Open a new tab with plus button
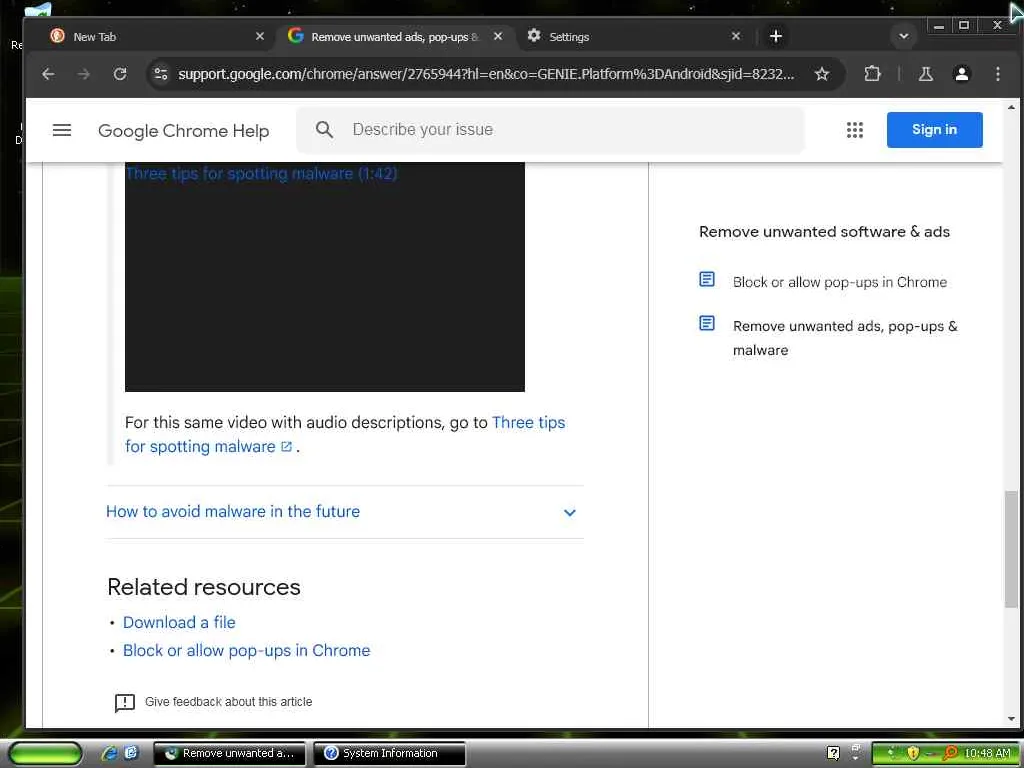The height and width of the screenshot is (768, 1024). [775, 37]
